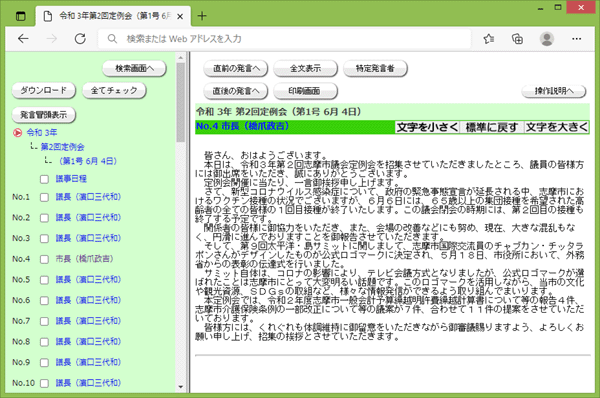Open the tab actions menu icon
This screenshot has width=600, height=398.
click(x=21, y=16)
